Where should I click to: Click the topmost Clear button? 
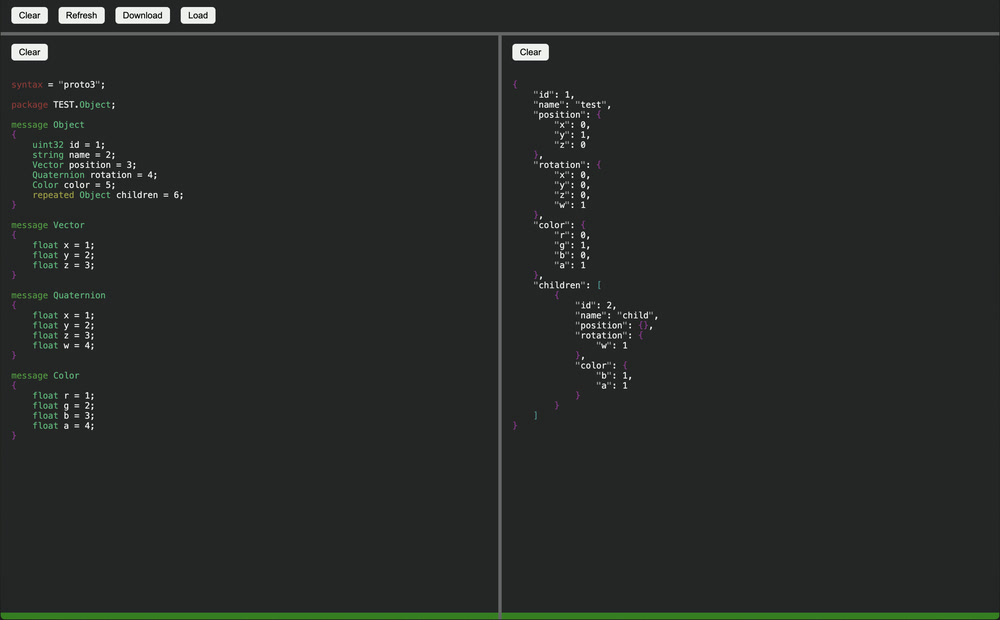[29, 15]
